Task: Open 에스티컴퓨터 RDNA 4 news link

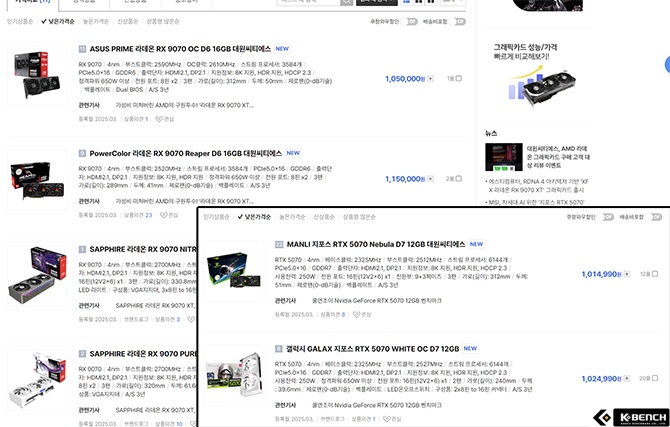Action: pyautogui.click(x=539, y=186)
